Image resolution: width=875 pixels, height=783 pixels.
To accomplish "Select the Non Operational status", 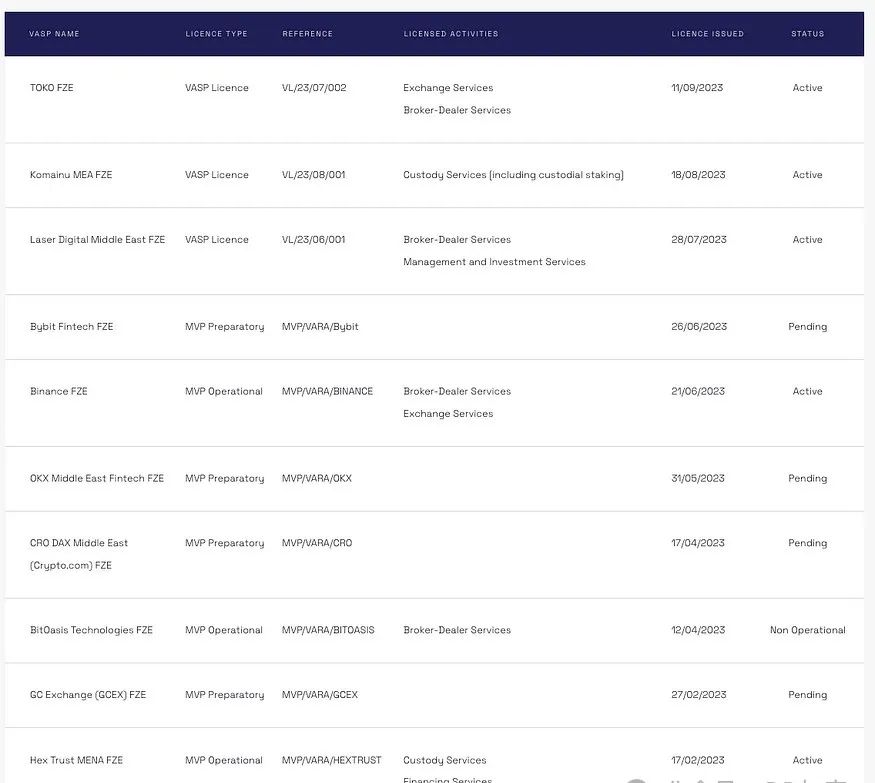I will [807, 630].
